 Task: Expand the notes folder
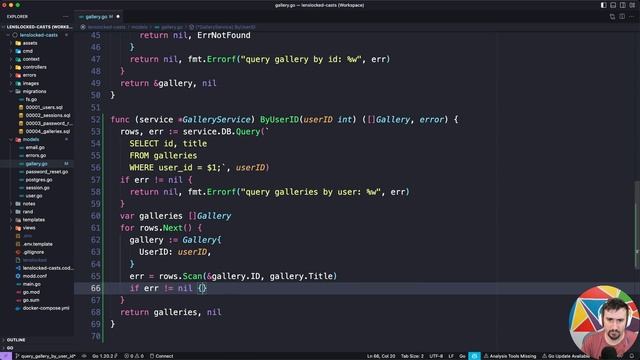click(29, 204)
